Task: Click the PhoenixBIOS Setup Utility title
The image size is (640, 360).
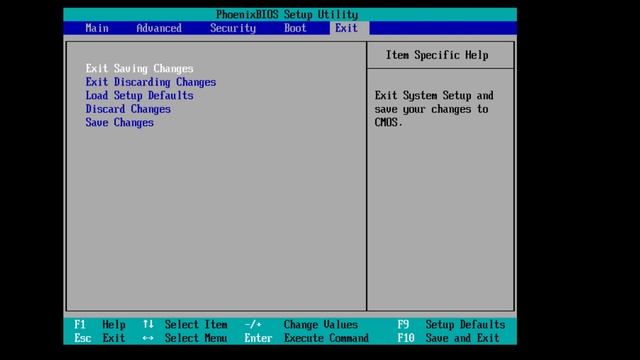Action: point(287,15)
